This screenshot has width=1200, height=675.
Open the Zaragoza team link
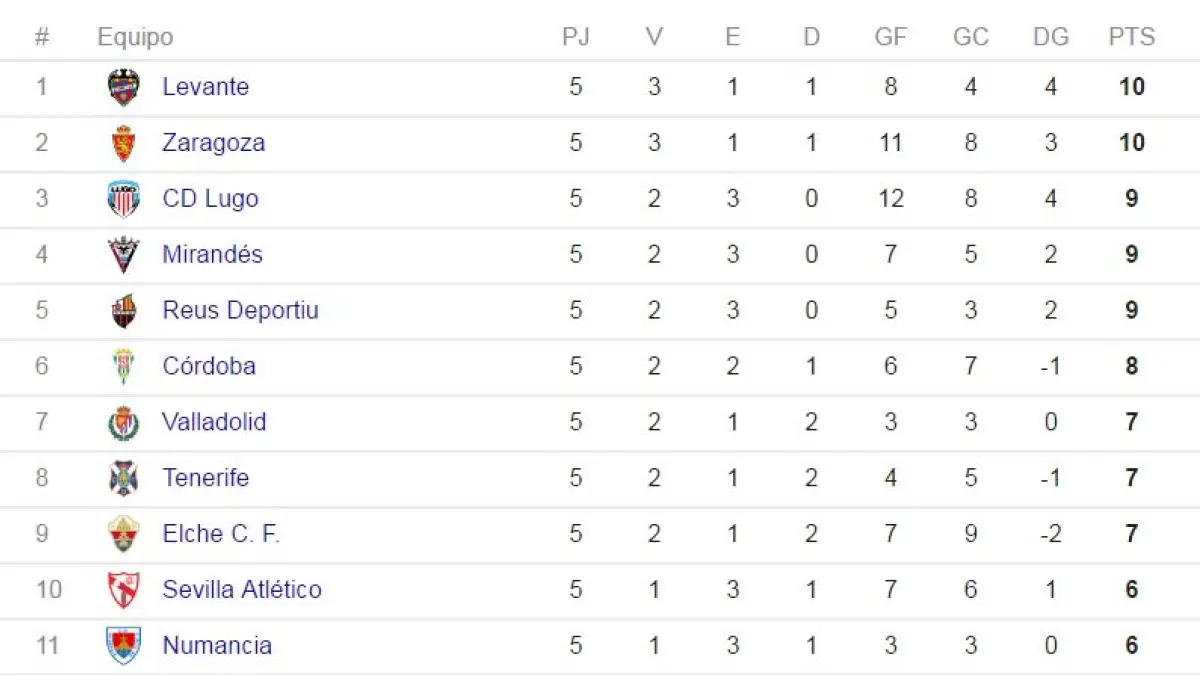213,143
